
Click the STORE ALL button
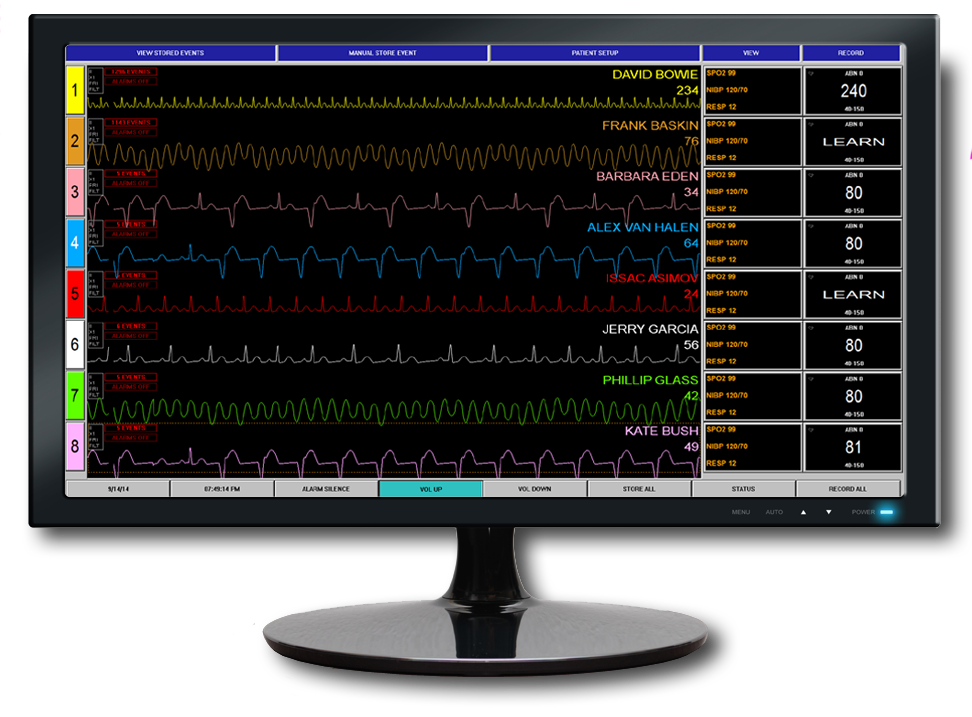coord(639,489)
